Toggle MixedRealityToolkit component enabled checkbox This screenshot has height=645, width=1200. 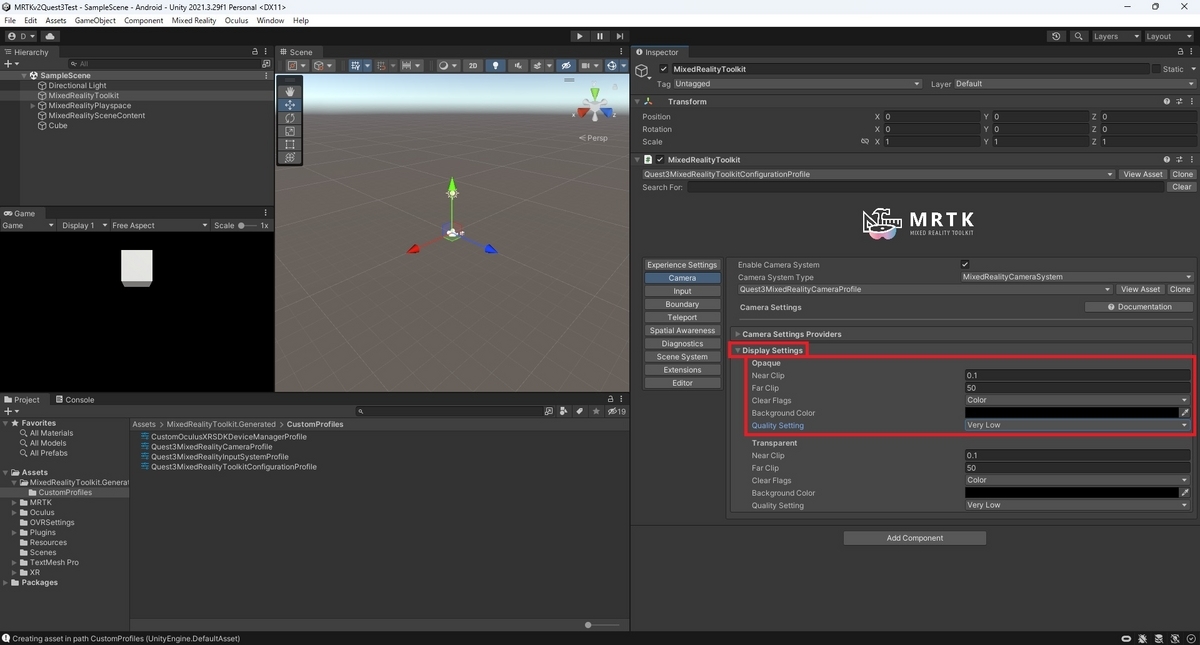[660, 159]
